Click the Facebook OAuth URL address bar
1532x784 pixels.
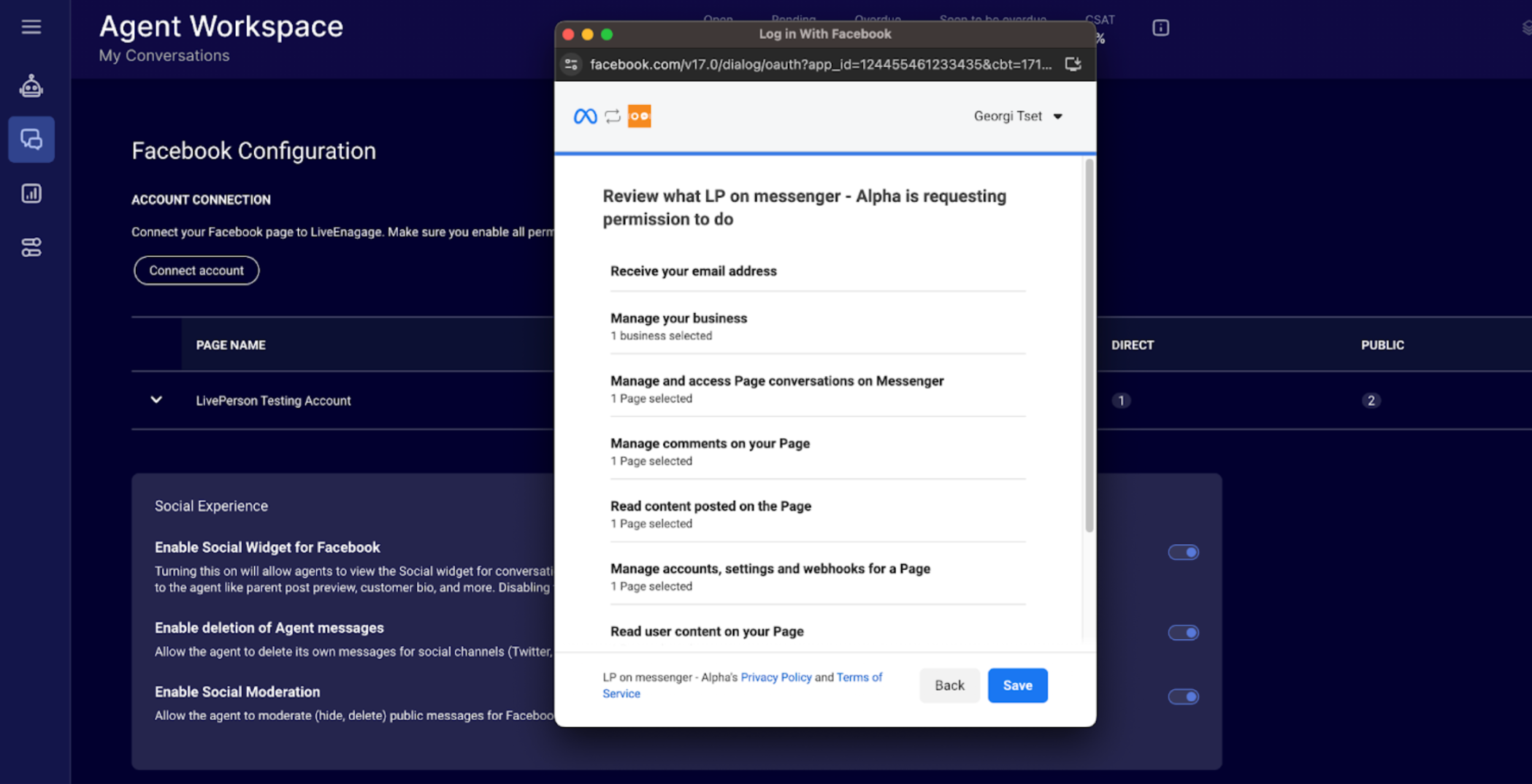(x=821, y=64)
